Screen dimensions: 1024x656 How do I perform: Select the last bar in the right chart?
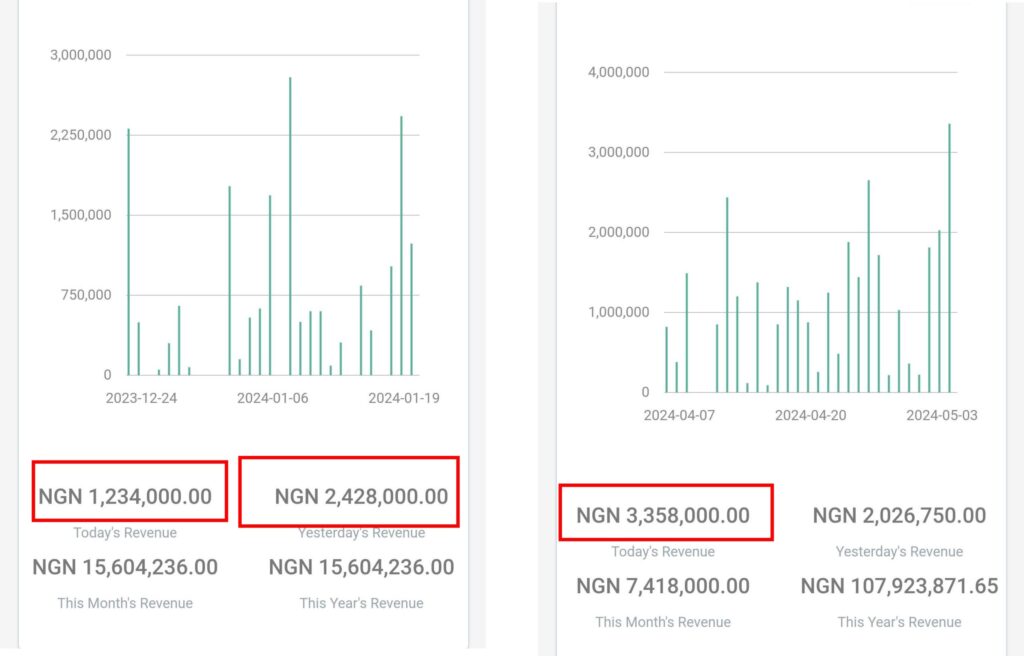point(949,258)
